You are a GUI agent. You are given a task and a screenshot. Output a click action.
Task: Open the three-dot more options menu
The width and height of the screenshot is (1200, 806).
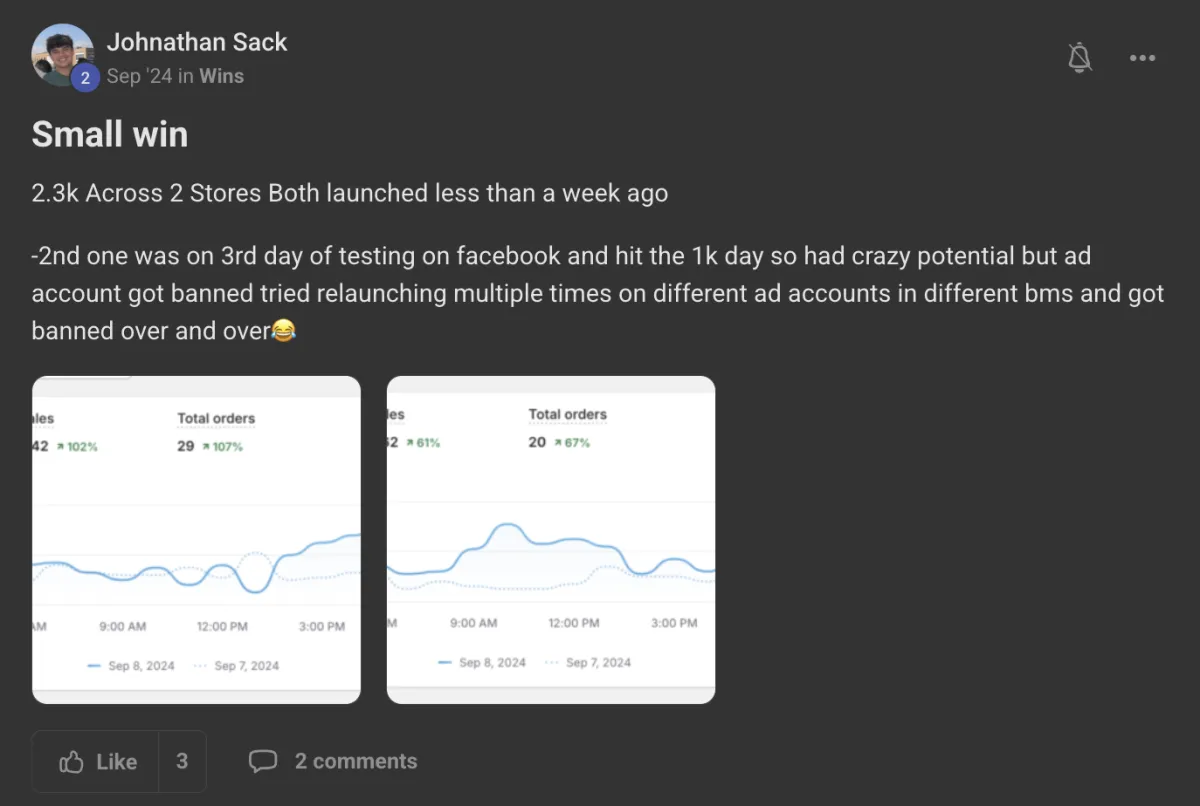pyautogui.click(x=1142, y=58)
